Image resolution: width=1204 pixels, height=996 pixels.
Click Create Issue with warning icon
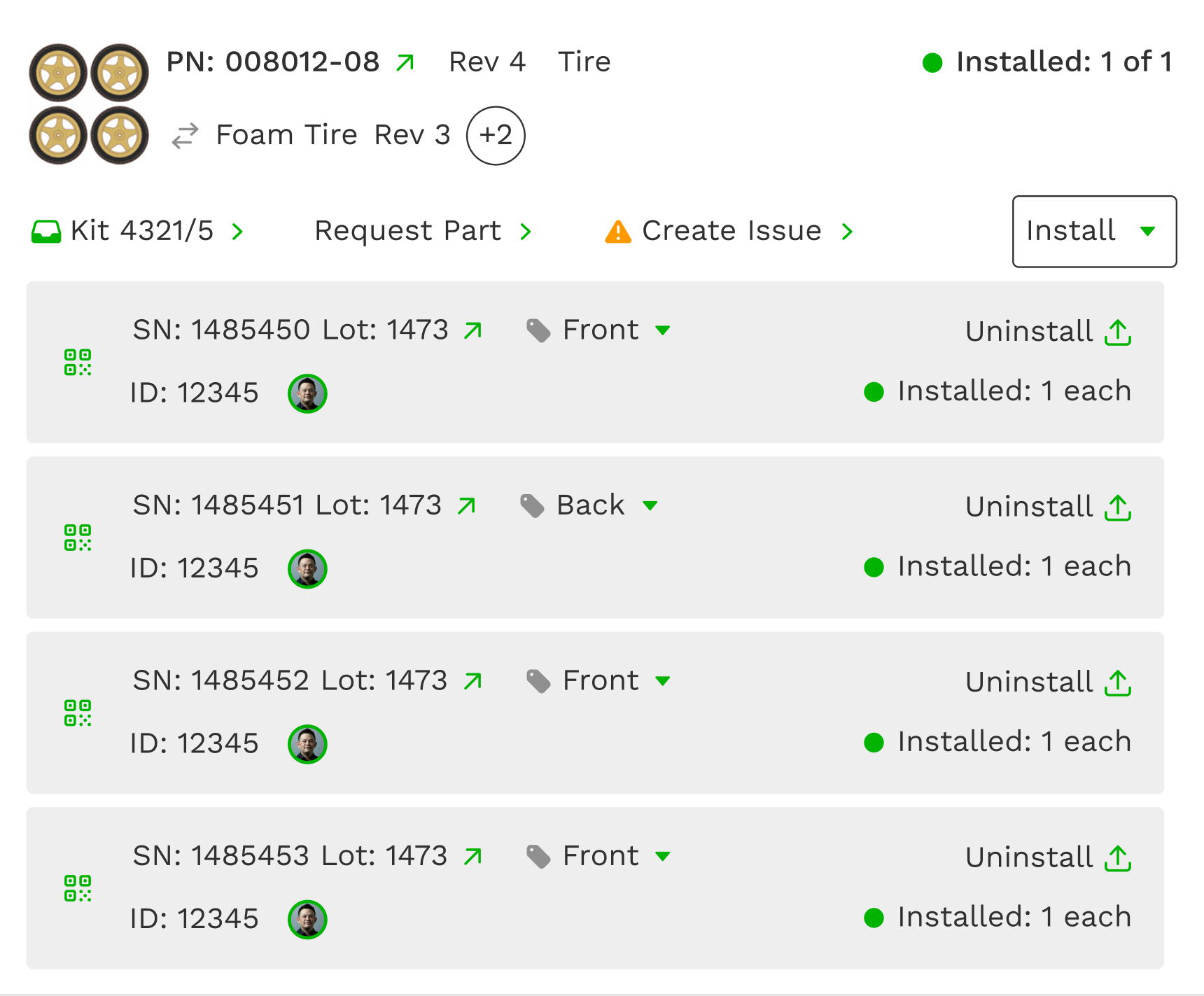pos(729,231)
